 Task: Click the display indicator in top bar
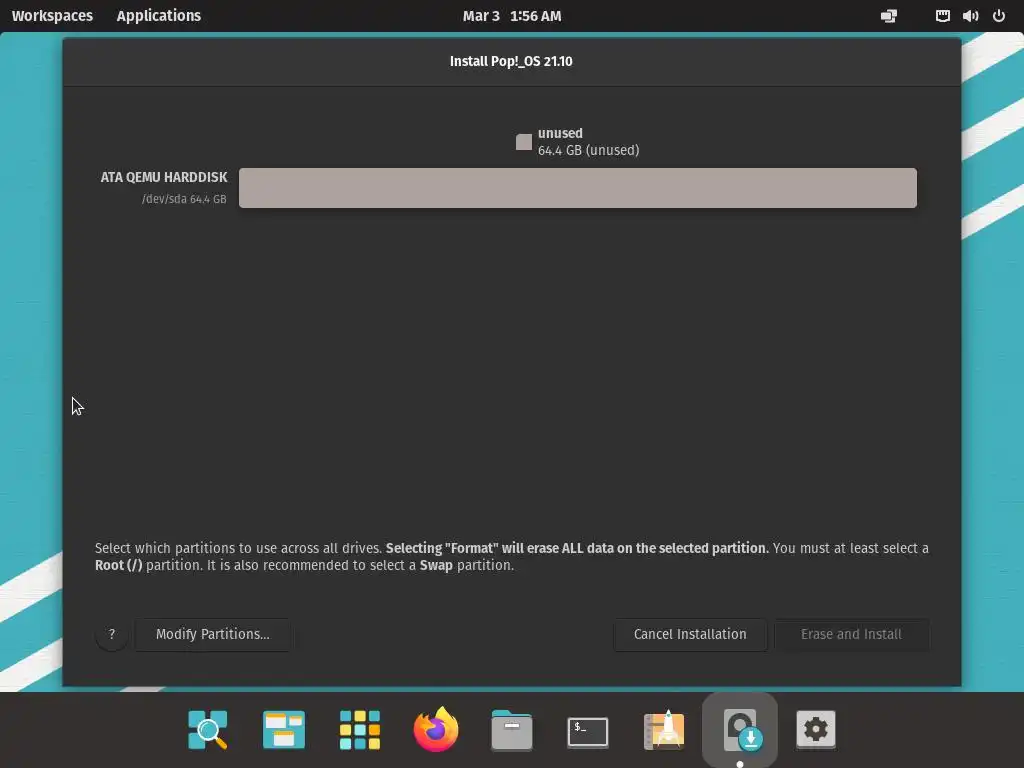(x=889, y=16)
